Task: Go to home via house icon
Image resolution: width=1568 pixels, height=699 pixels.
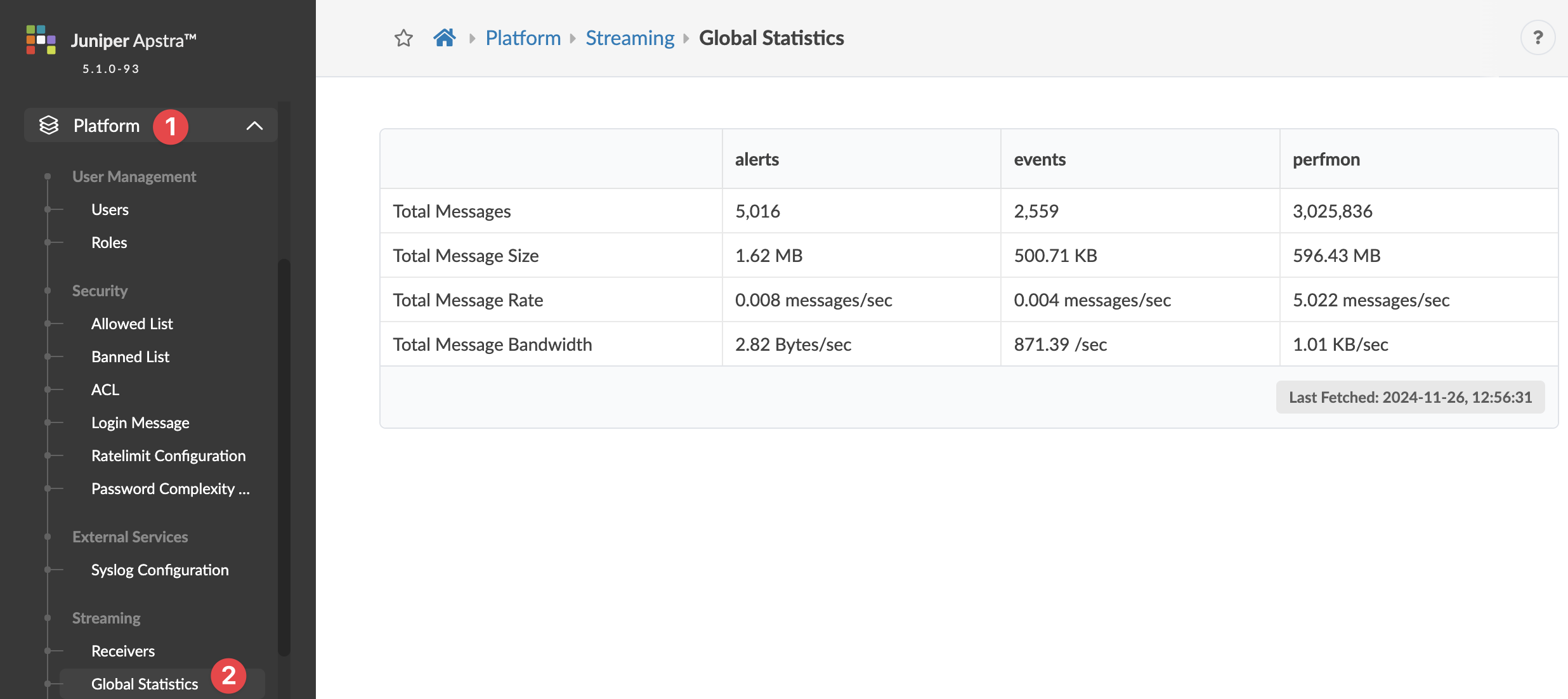Action: [x=444, y=38]
